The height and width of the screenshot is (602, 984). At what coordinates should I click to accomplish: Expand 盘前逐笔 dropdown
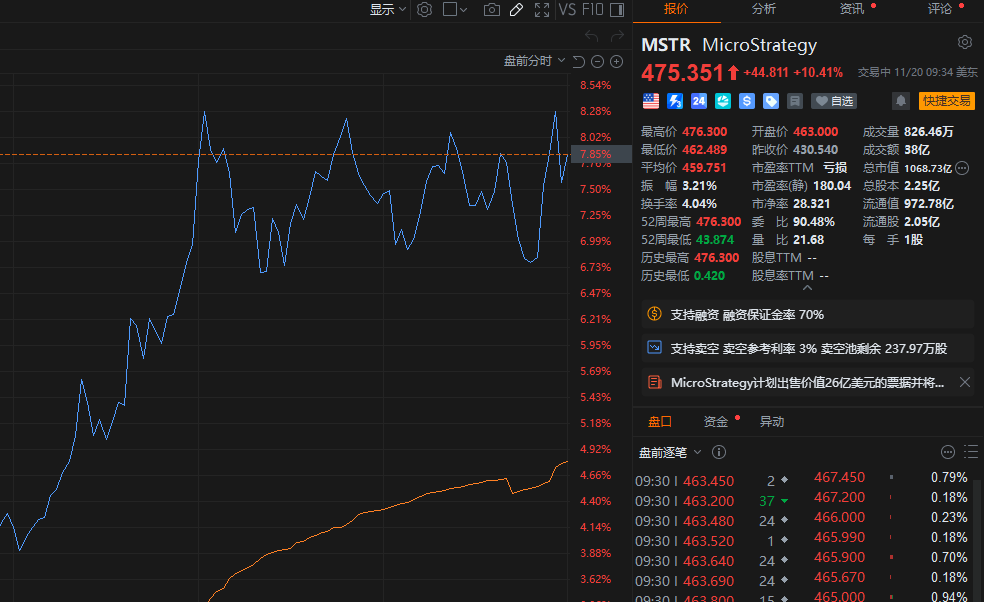tap(670, 453)
